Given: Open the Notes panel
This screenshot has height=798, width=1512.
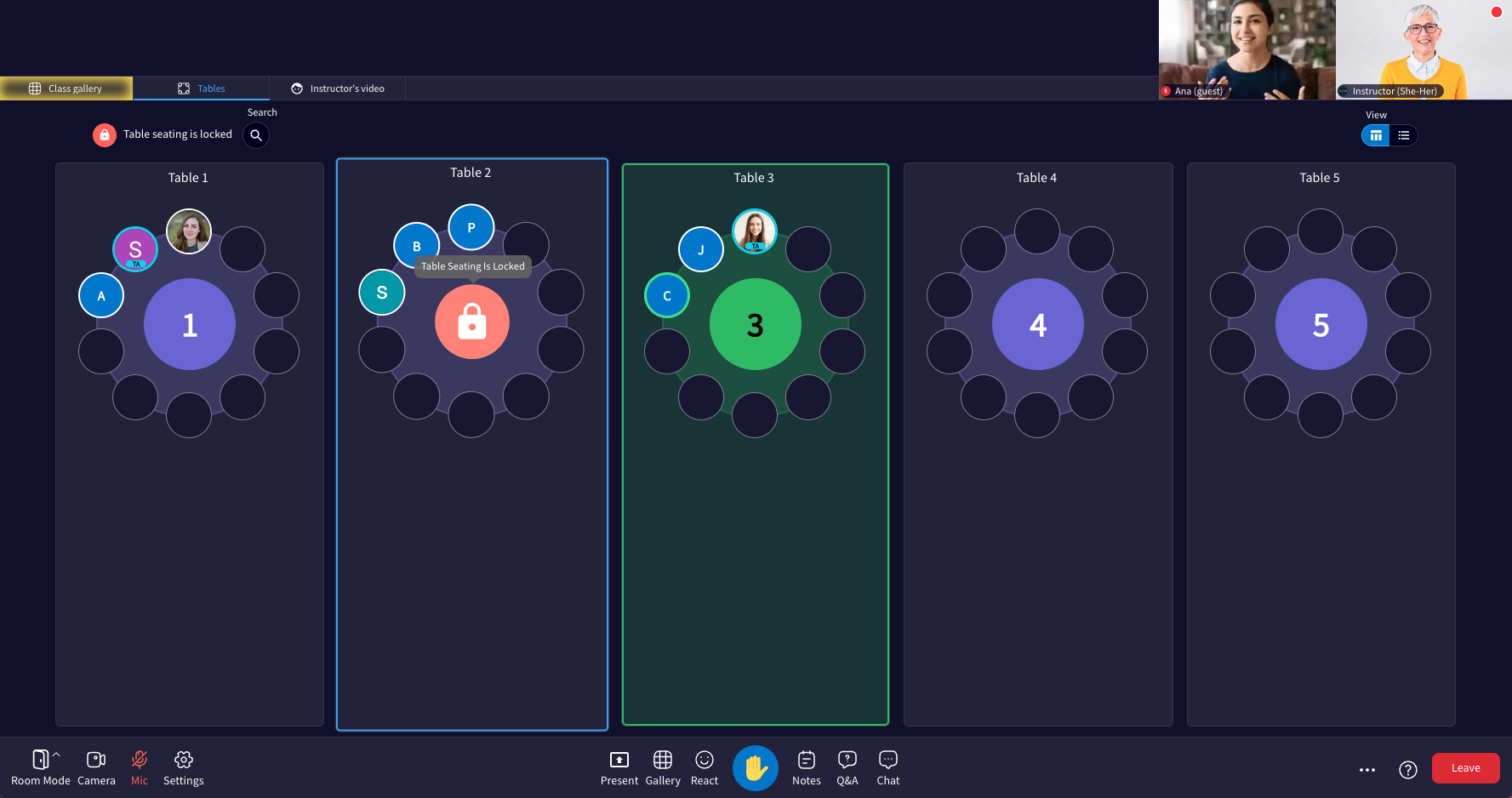Looking at the screenshot, I should click(x=806, y=767).
